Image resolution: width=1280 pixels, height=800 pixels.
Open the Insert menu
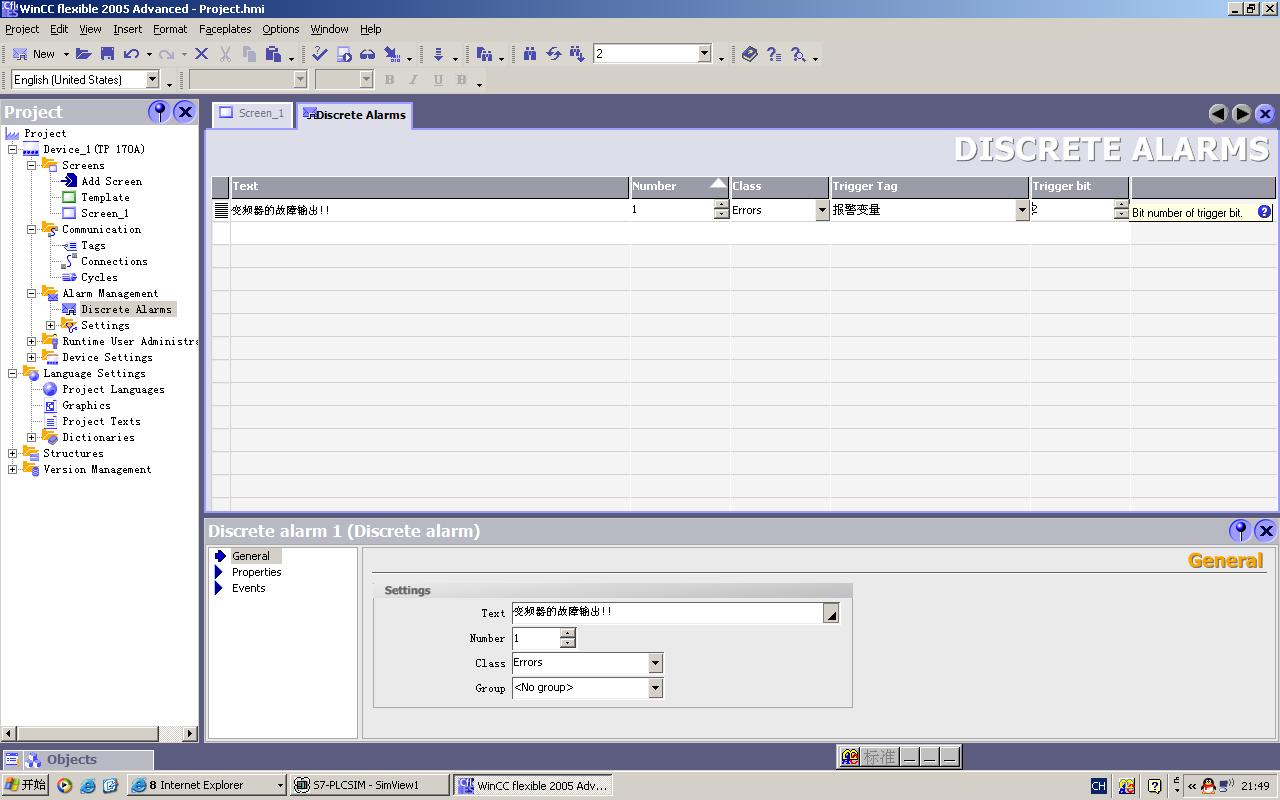point(127,29)
